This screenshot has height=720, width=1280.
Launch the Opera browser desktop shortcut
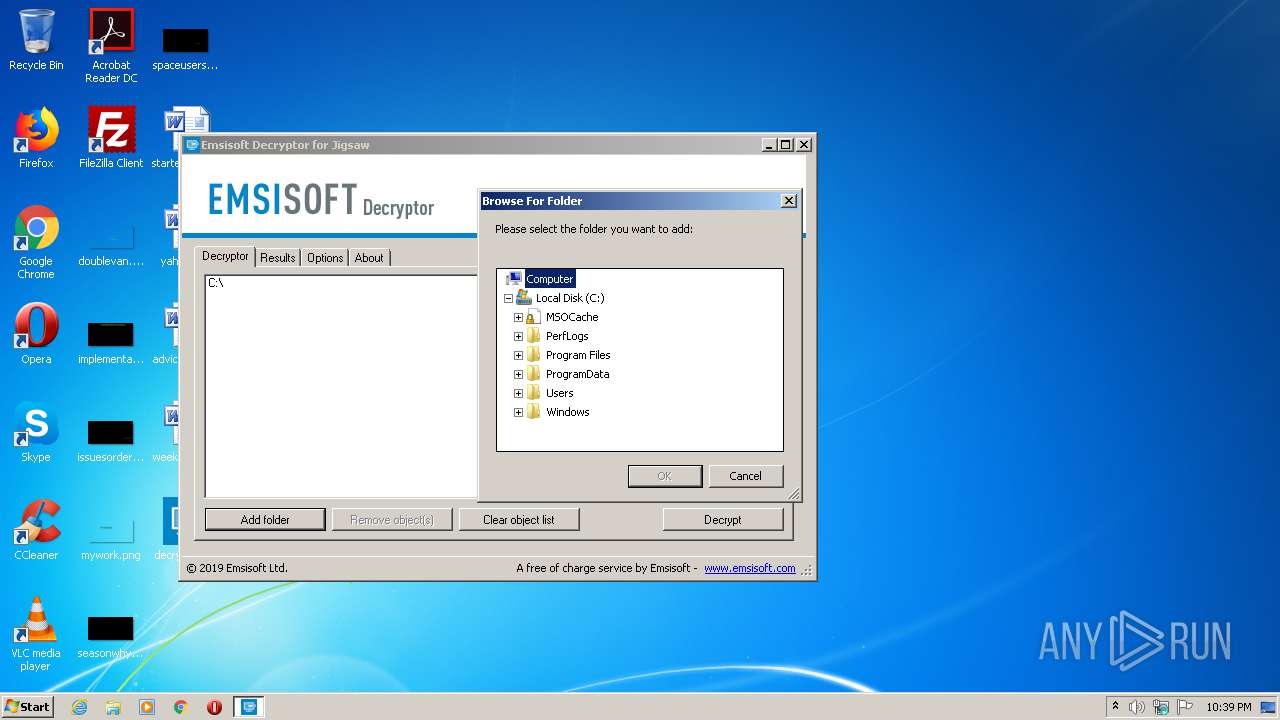click(36, 334)
